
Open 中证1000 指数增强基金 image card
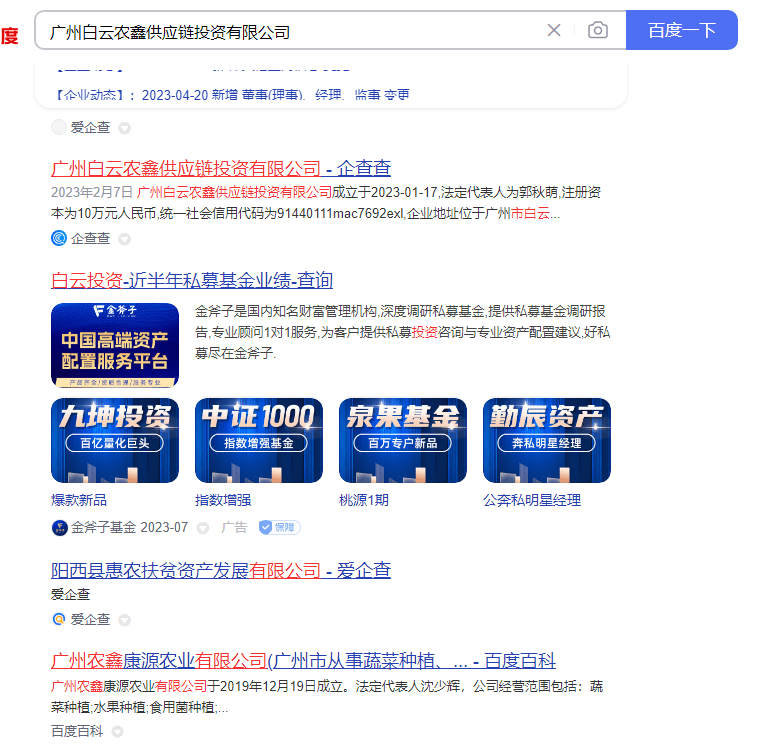click(x=259, y=440)
